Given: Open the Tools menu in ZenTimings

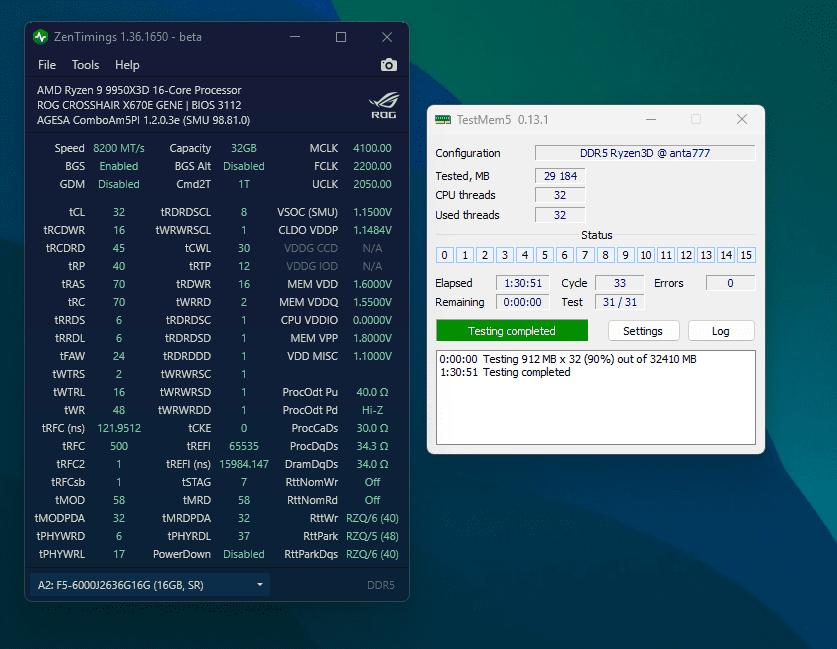Looking at the screenshot, I should pyautogui.click(x=85, y=65).
